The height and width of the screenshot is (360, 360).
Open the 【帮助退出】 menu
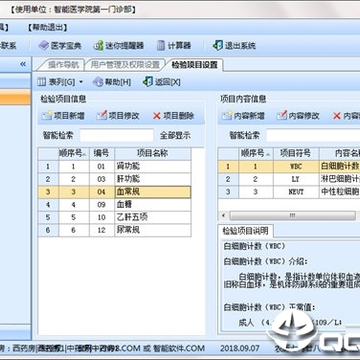coord(47,28)
